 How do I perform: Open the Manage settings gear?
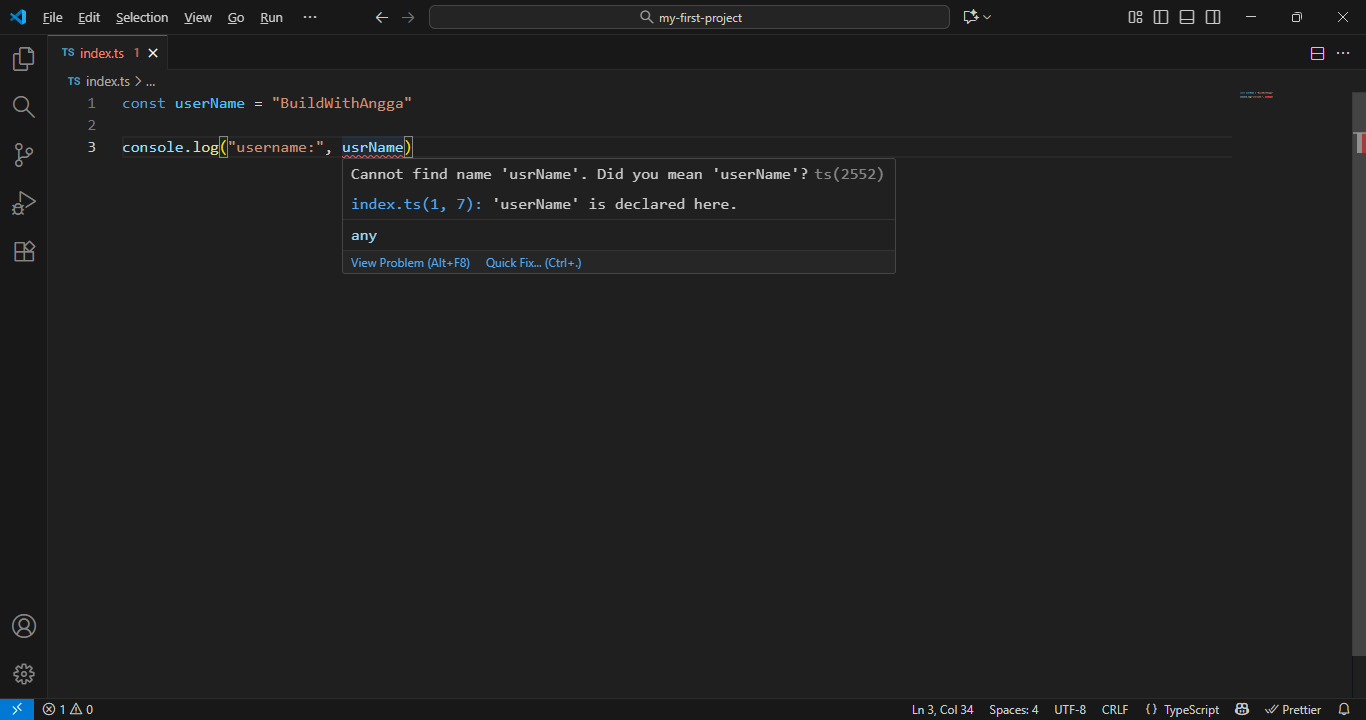(23, 674)
